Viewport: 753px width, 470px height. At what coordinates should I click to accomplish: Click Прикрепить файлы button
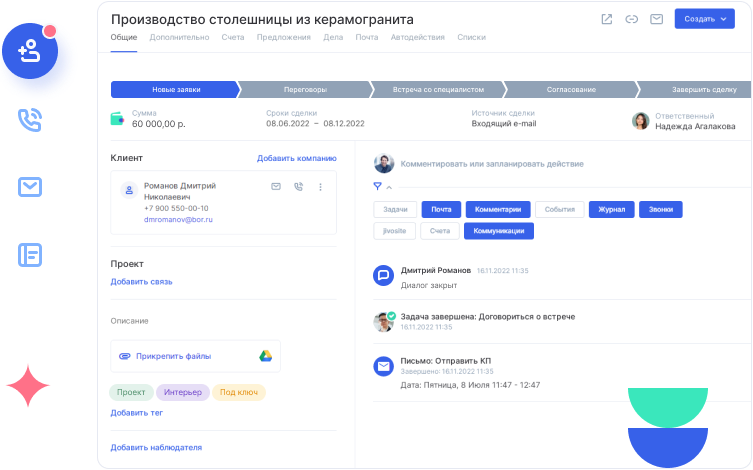pyautogui.click(x=173, y=355)
